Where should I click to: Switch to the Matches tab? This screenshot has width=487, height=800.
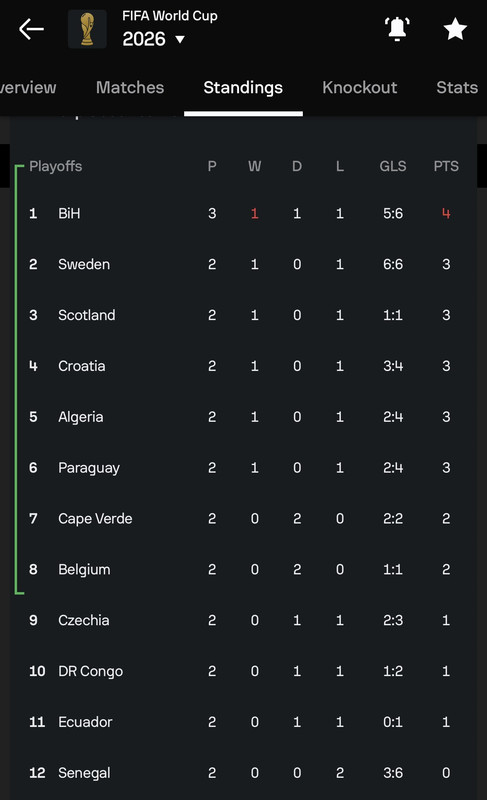tap(130, 87)
